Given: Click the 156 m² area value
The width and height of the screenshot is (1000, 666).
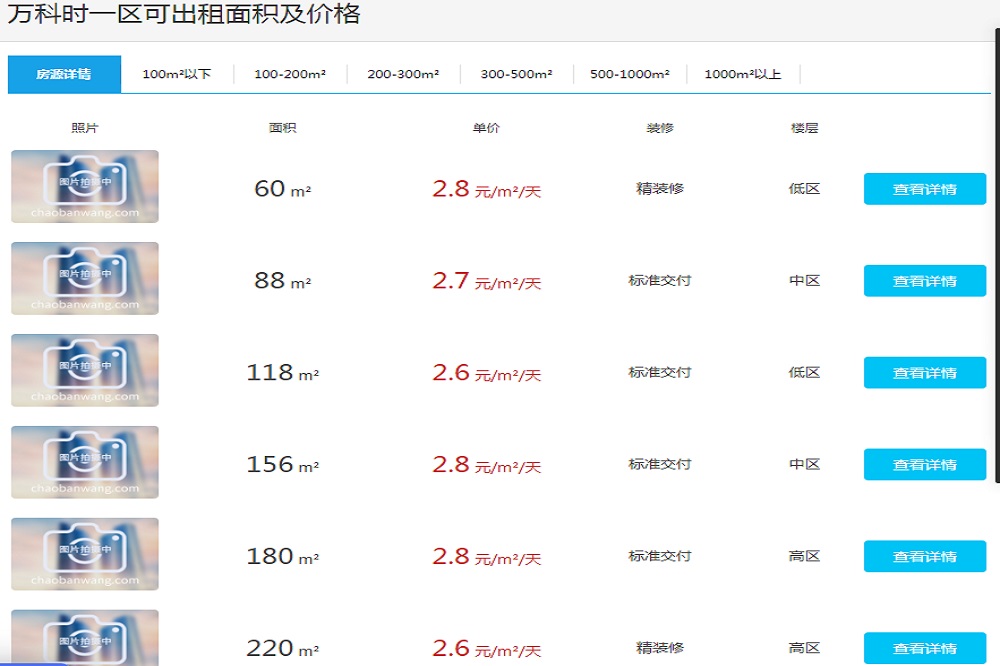Looking at the screenshot, I should tap(283, 464).
